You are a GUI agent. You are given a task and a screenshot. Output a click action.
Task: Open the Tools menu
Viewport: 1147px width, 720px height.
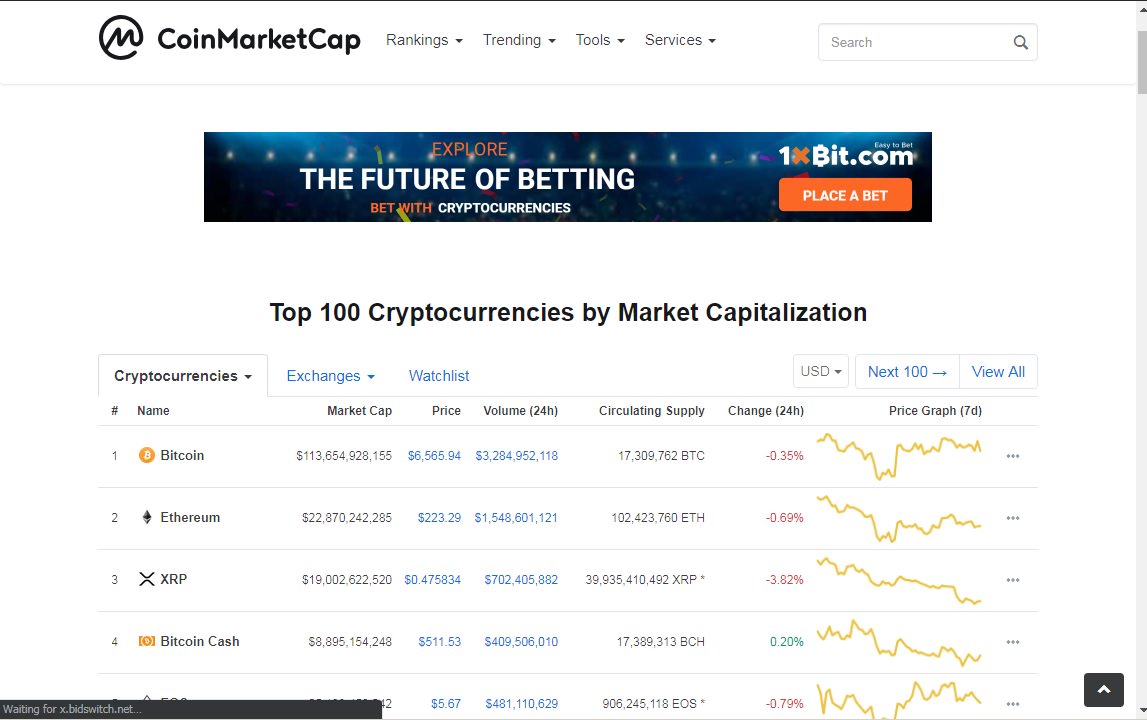click(x=600, y=40)
